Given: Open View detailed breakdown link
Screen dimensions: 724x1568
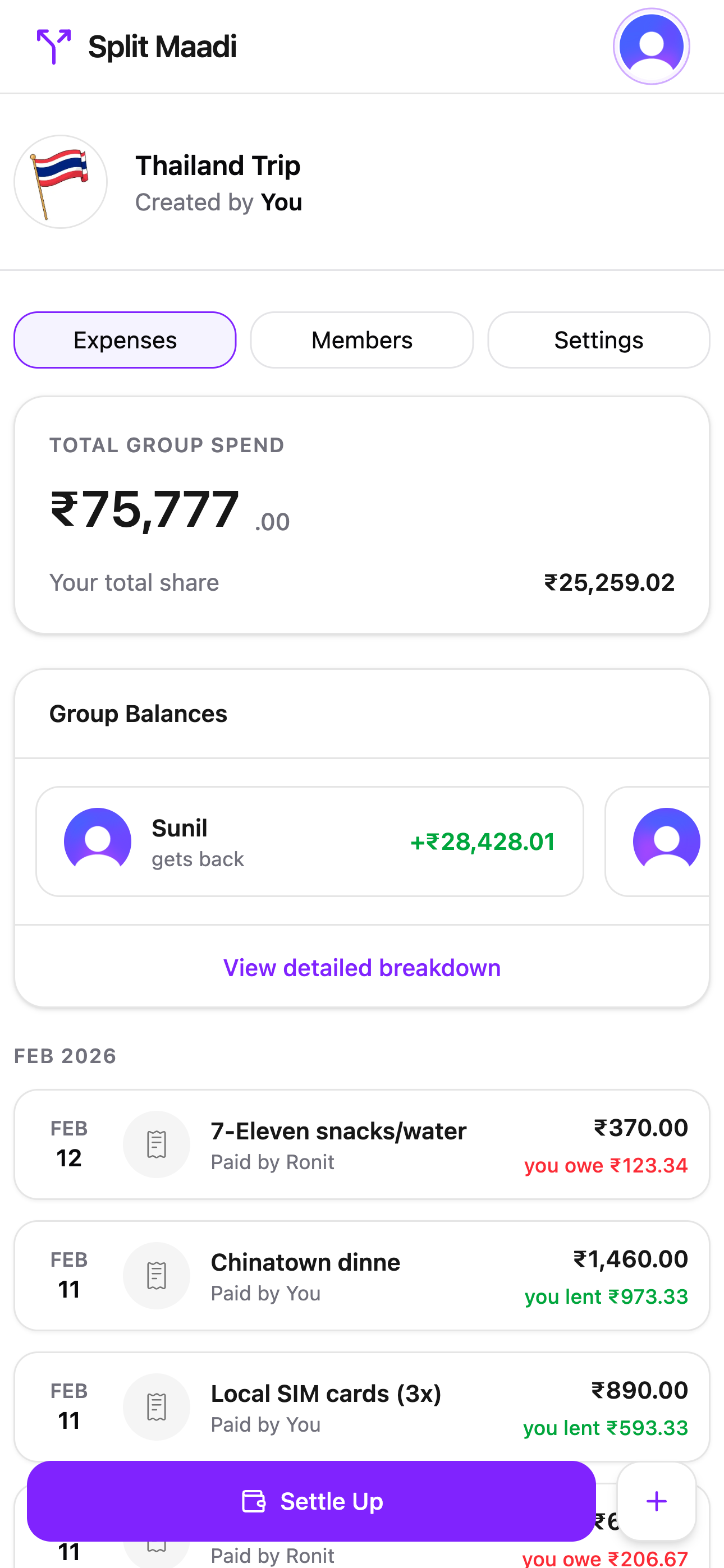Looking at the screenshot, I should click(x=361, y=968).
